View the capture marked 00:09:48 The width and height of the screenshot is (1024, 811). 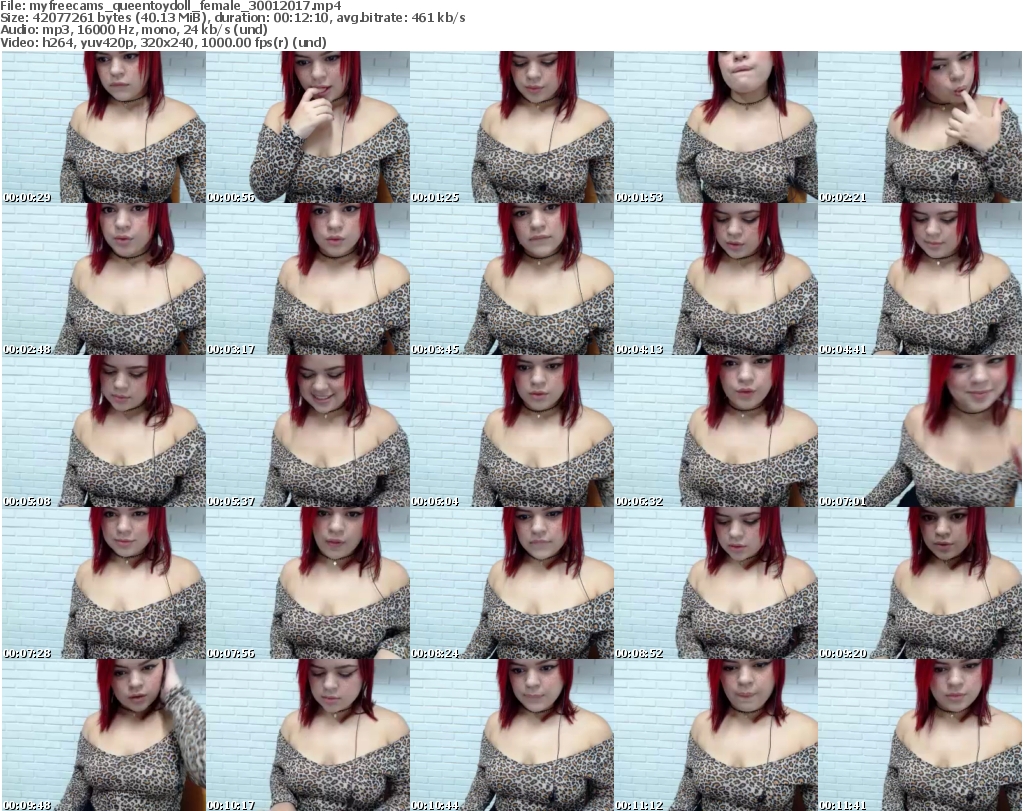(x=104, y=735)
